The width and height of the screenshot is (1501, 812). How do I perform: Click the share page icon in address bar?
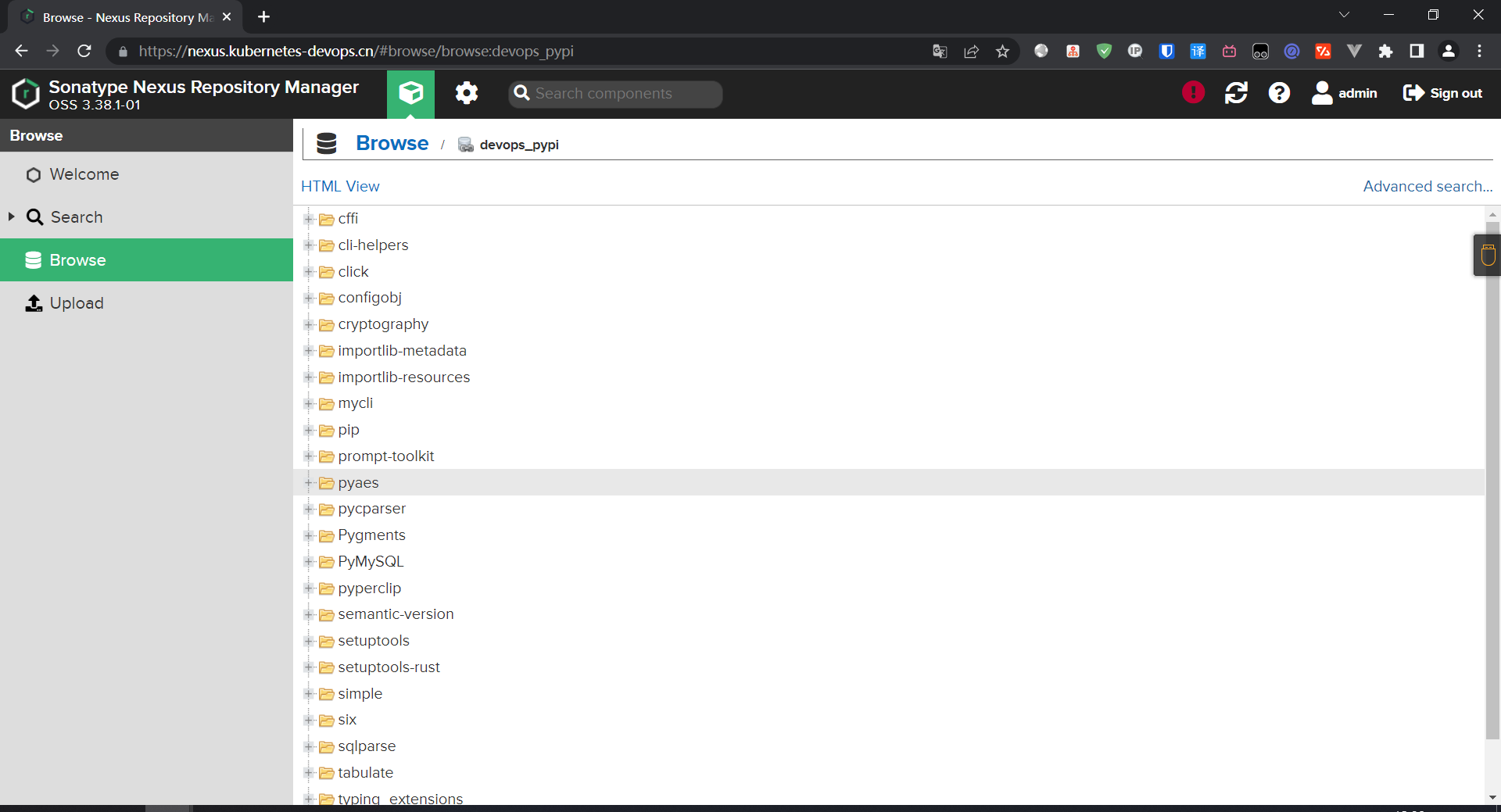tap(971, 52)
